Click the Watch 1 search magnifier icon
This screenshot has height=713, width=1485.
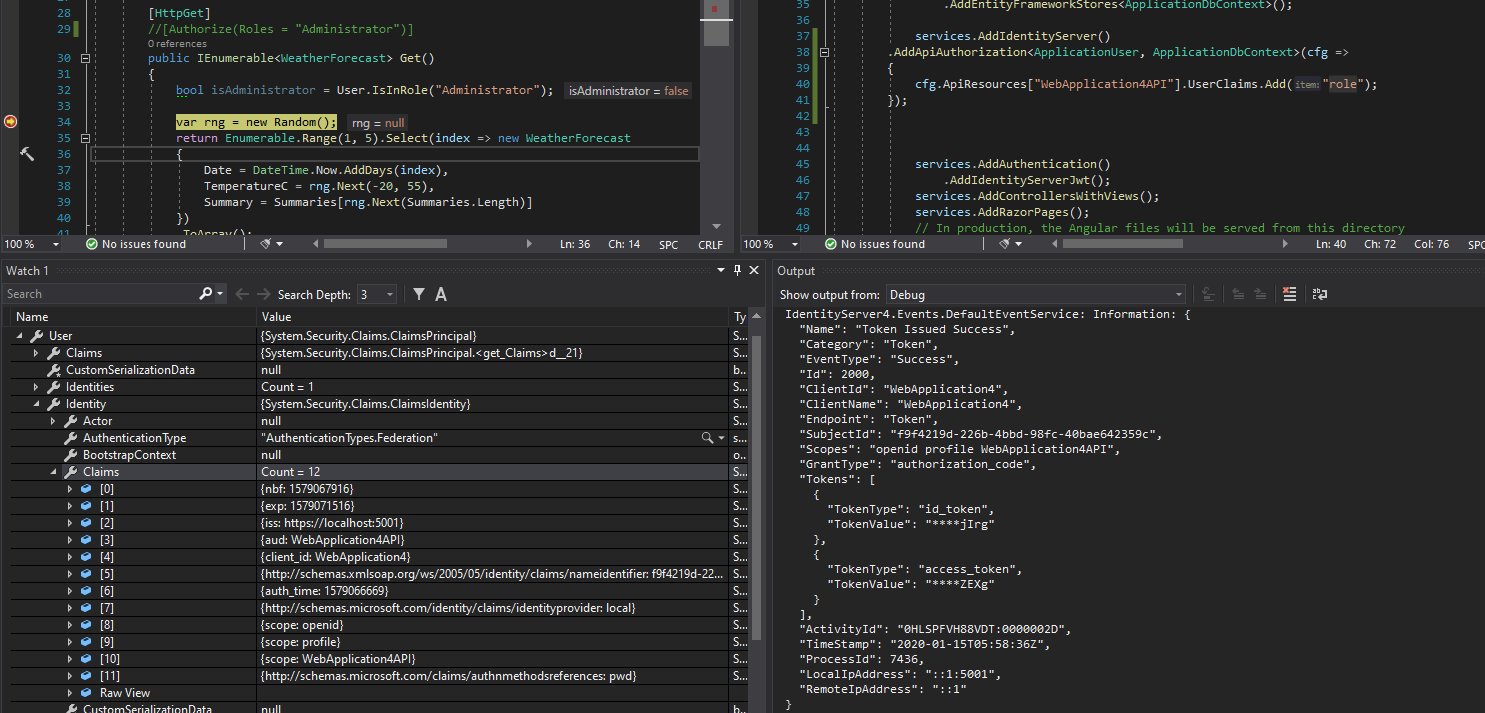click(206, 294)
